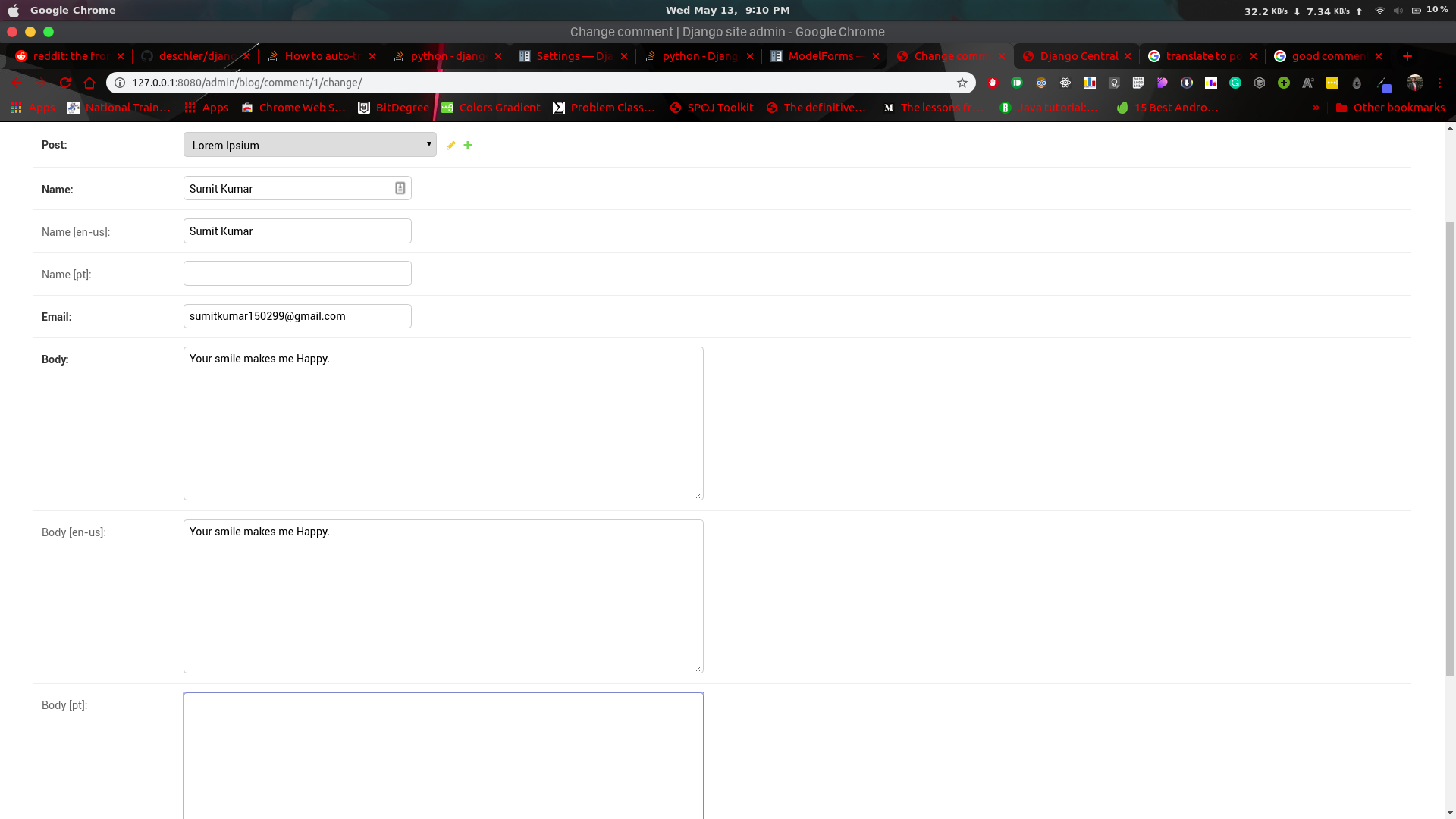Click into the Email input field
This screenshot has height=819, width=1456.
[297, 316]
